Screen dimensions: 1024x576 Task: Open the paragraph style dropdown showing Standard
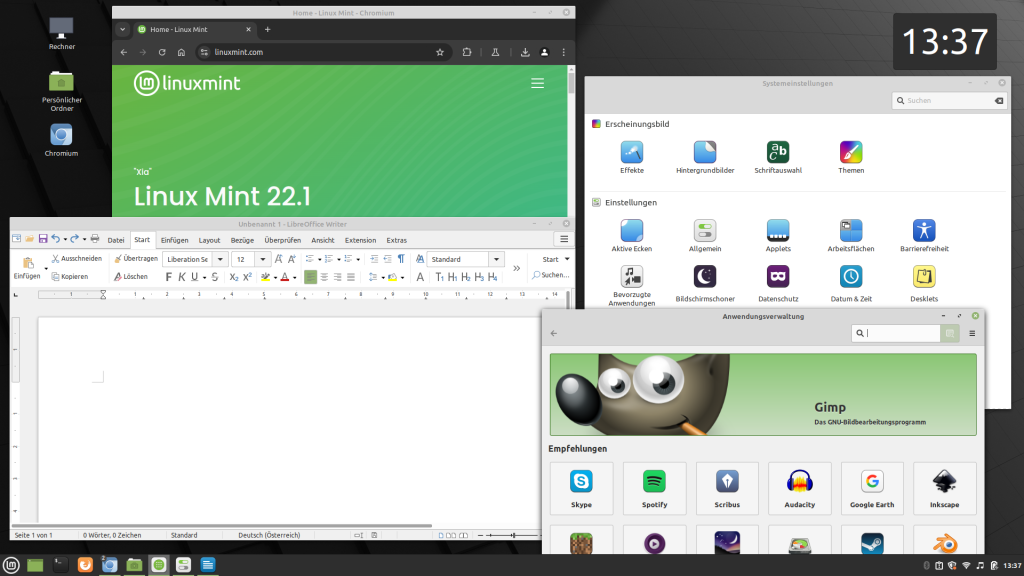coord(496,258)
